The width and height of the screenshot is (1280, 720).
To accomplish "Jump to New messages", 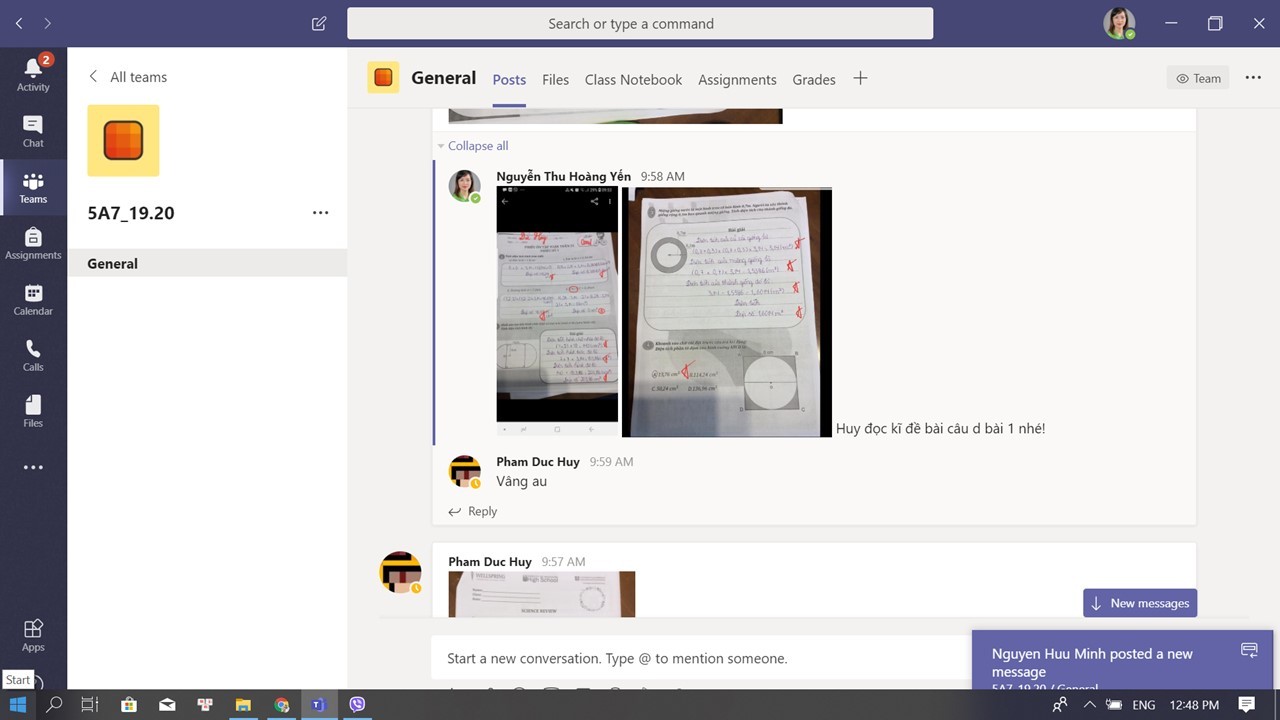I will tap(1139, 603).
